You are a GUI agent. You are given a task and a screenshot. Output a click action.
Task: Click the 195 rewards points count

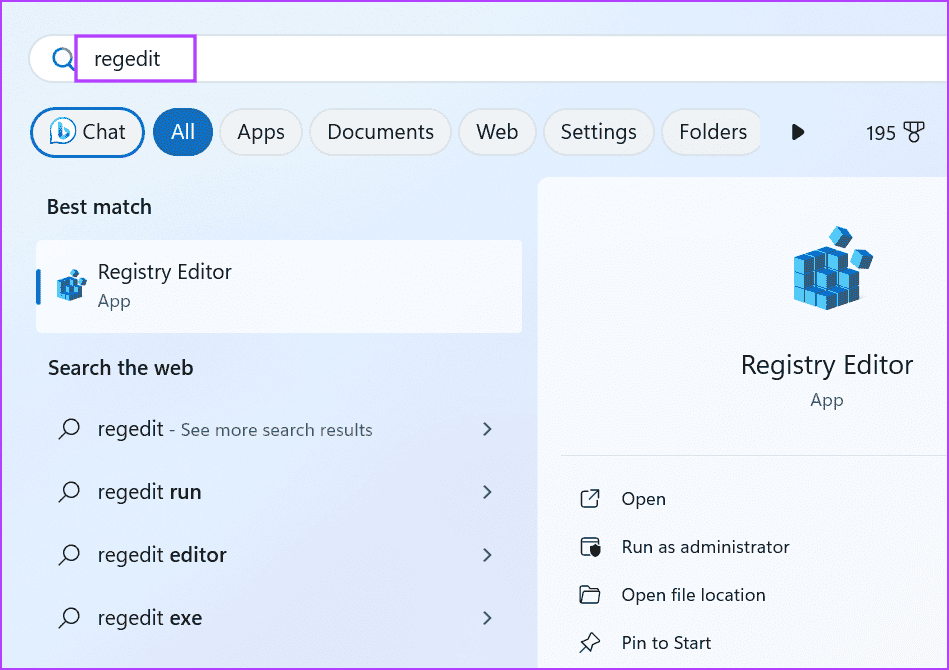coord(881,133)
